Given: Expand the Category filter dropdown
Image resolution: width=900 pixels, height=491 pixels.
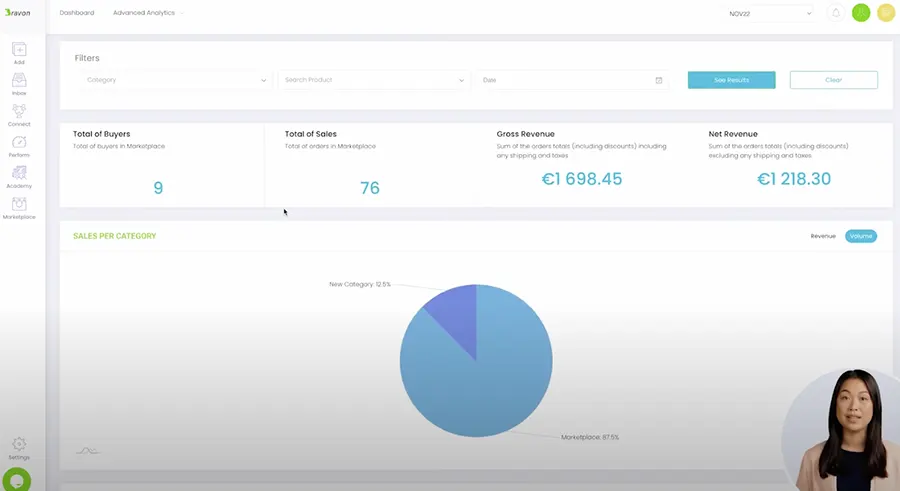Looking at the screenshot, I should (x=175, y=80).
